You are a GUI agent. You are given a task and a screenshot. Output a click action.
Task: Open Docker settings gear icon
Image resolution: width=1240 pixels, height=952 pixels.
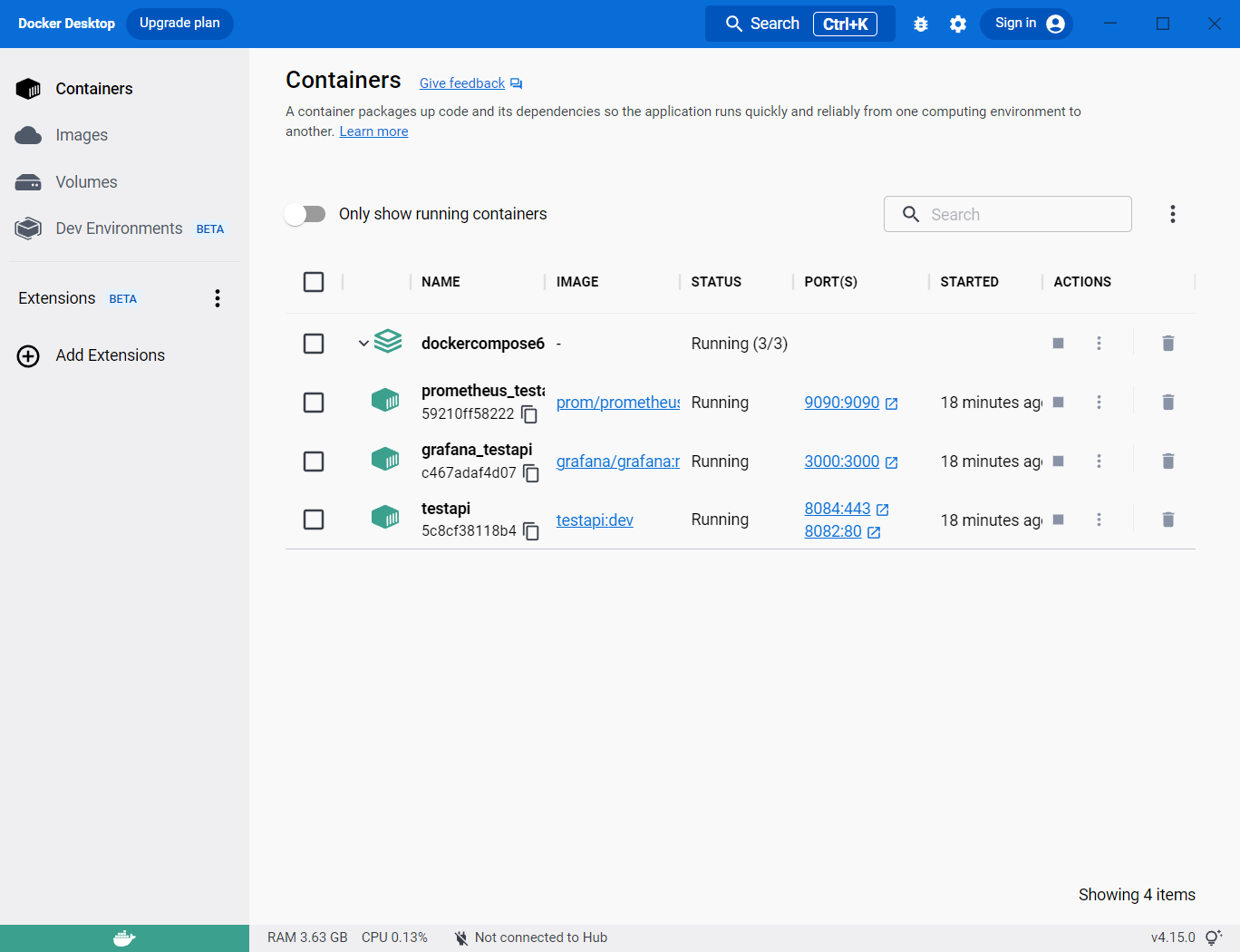(x=958, y=24)
